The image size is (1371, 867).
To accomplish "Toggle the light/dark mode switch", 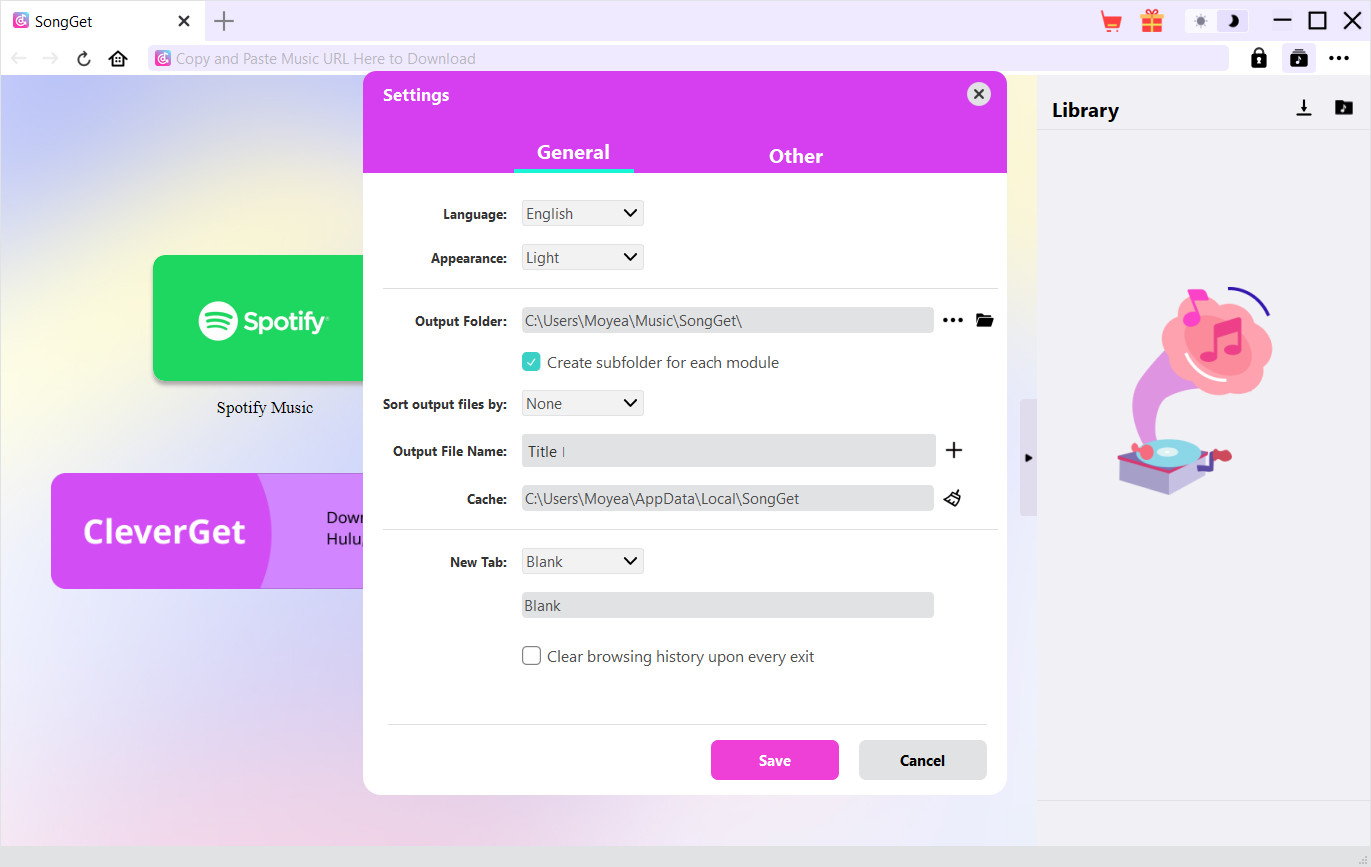I will [1217, 21].
